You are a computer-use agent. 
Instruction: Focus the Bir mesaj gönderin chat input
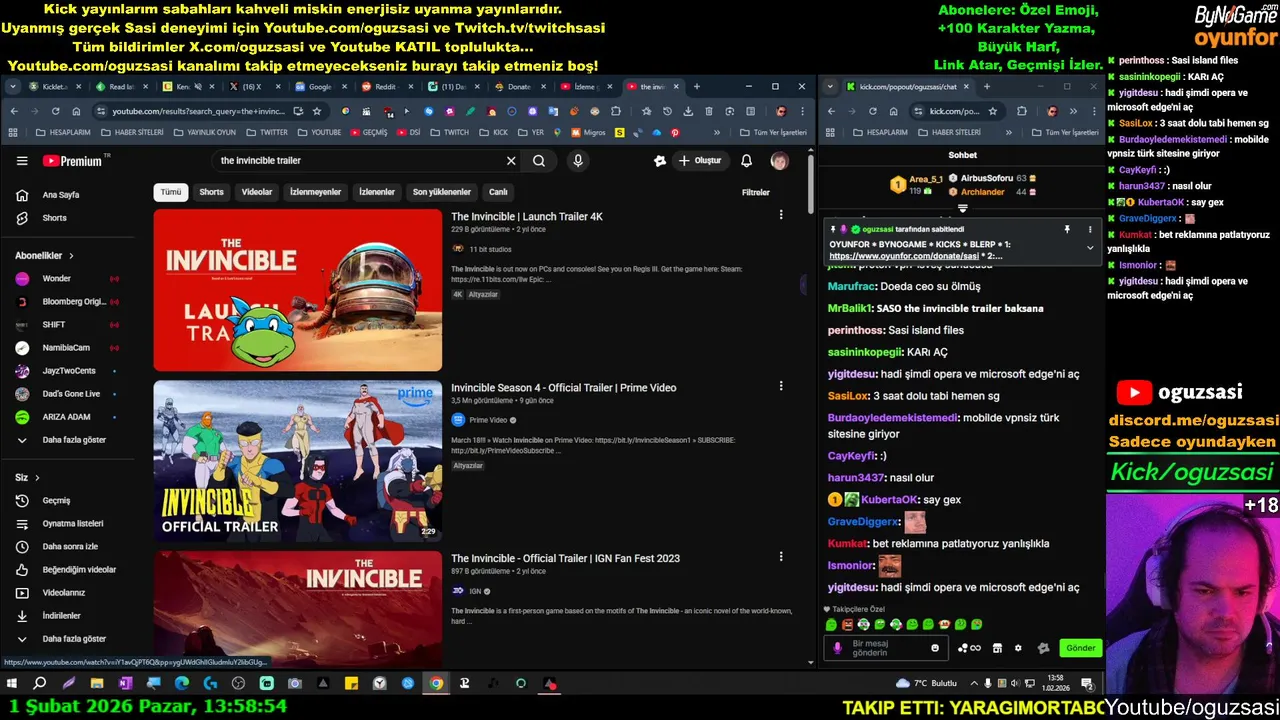(888, 648)
